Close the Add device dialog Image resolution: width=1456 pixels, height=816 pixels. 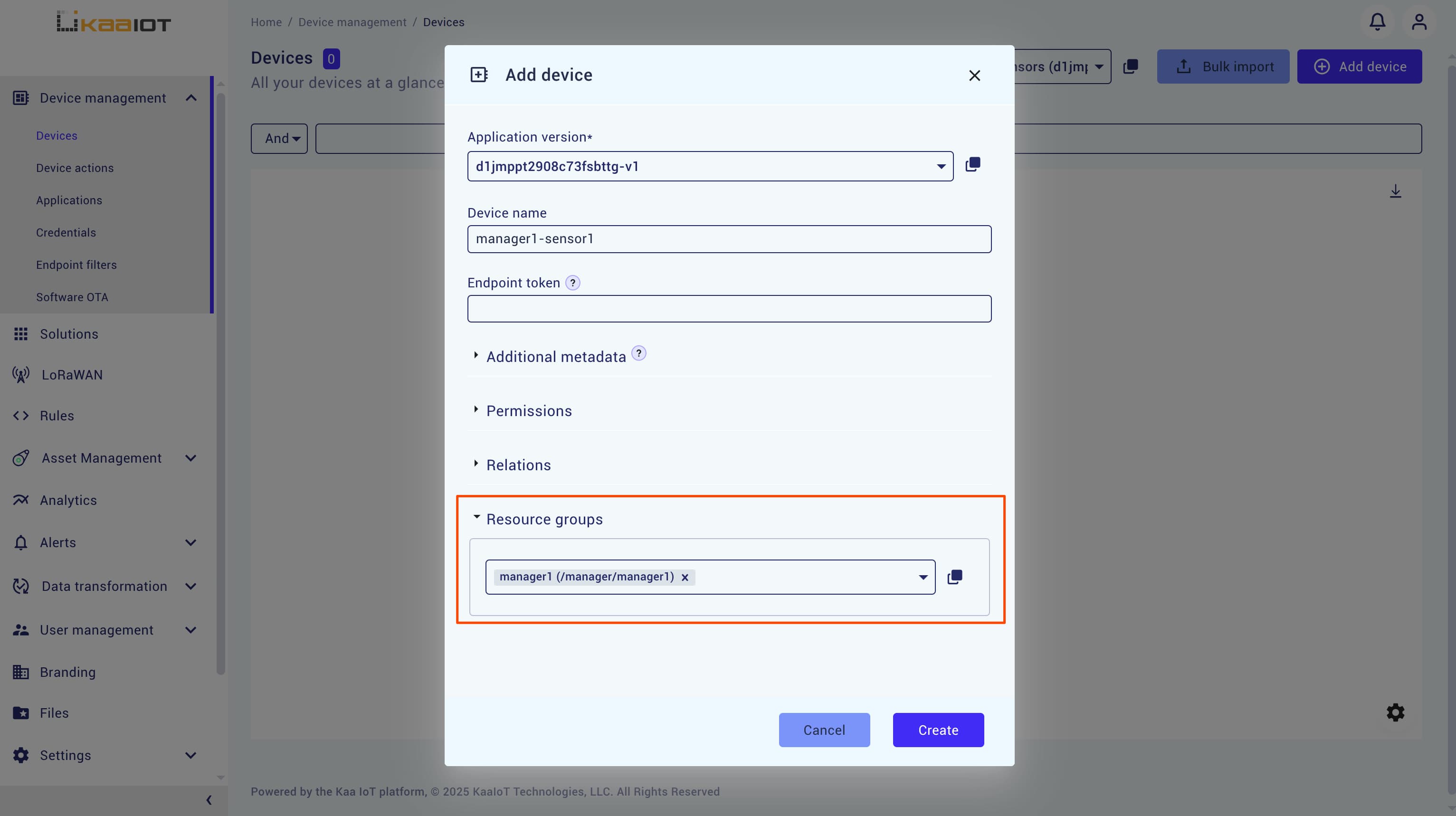click(x=974, y=75)
